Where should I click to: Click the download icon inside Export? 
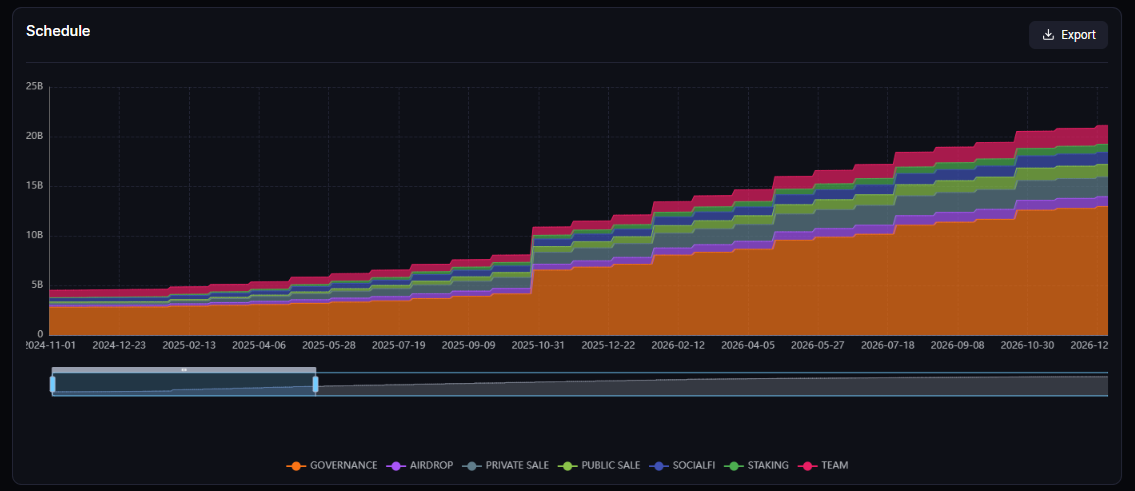point(1048,35)
